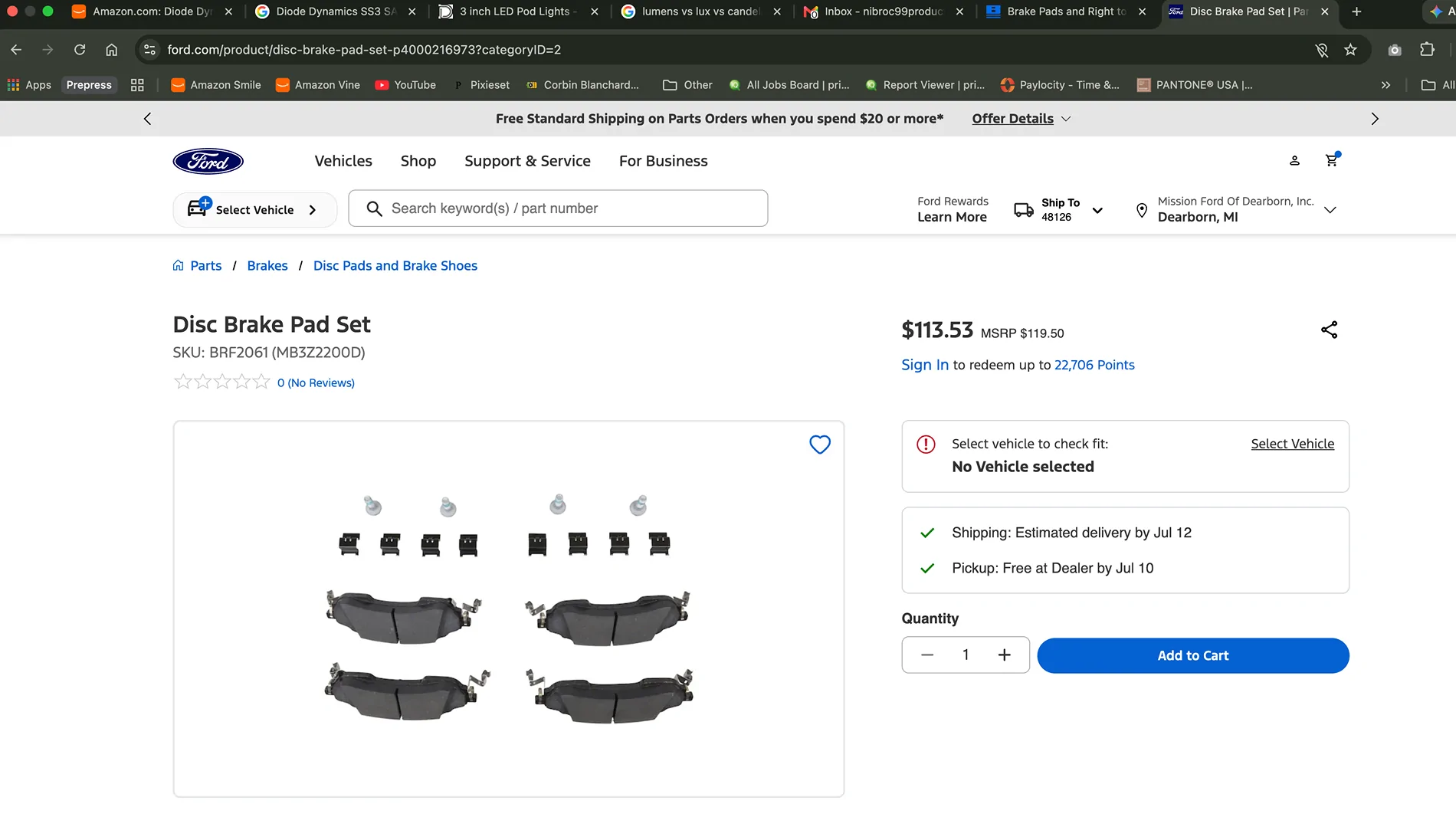Show more bookmarks overflow chevron
This screenshot has width=1456, height=817.
1385,85
